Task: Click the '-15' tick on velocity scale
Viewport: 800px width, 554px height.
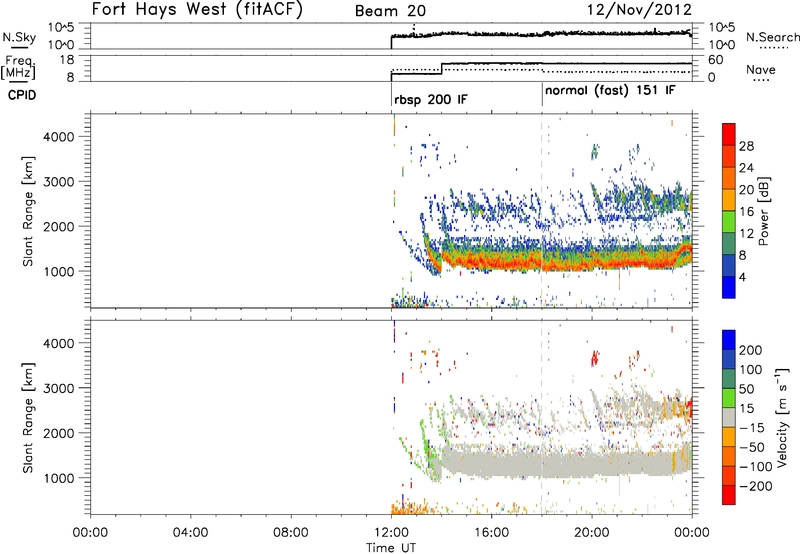Action: pyautogui.click(x=752, y=428)
